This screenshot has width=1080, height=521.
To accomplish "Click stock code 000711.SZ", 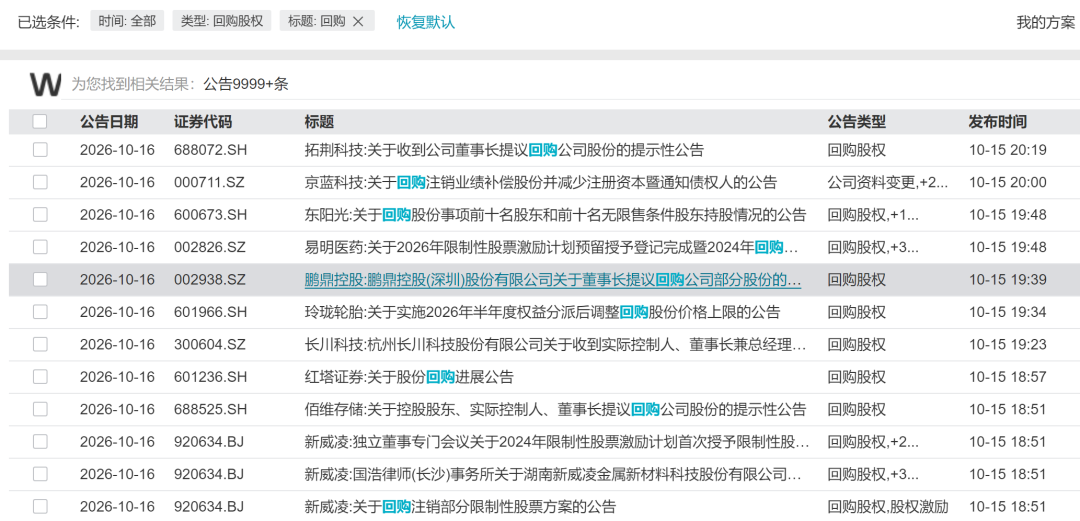I will click(x=209, y=183).
